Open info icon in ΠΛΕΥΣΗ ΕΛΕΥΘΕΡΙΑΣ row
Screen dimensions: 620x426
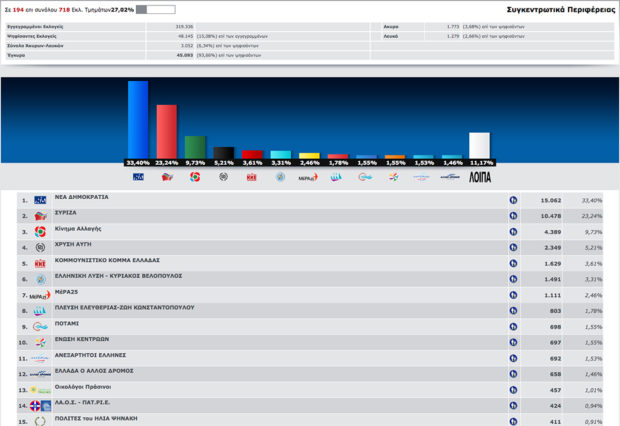pyautogui.click(x=513, y=311)
